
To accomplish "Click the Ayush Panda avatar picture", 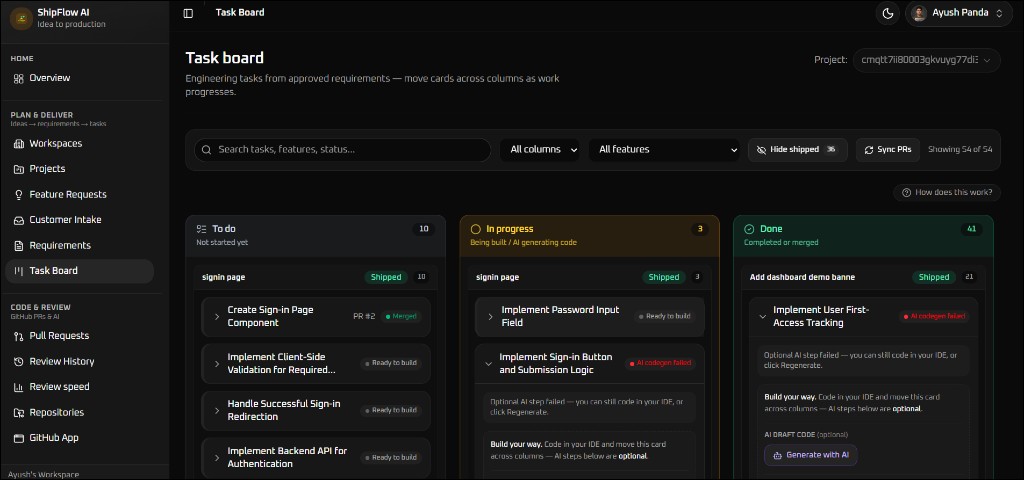I will 919,13.
